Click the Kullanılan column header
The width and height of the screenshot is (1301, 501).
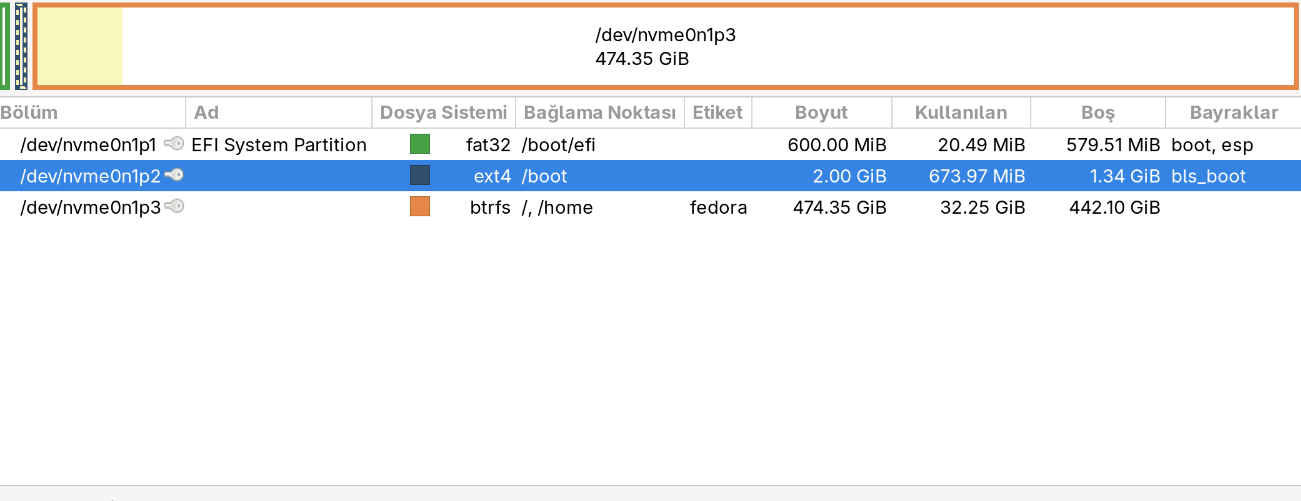[960, 113]
